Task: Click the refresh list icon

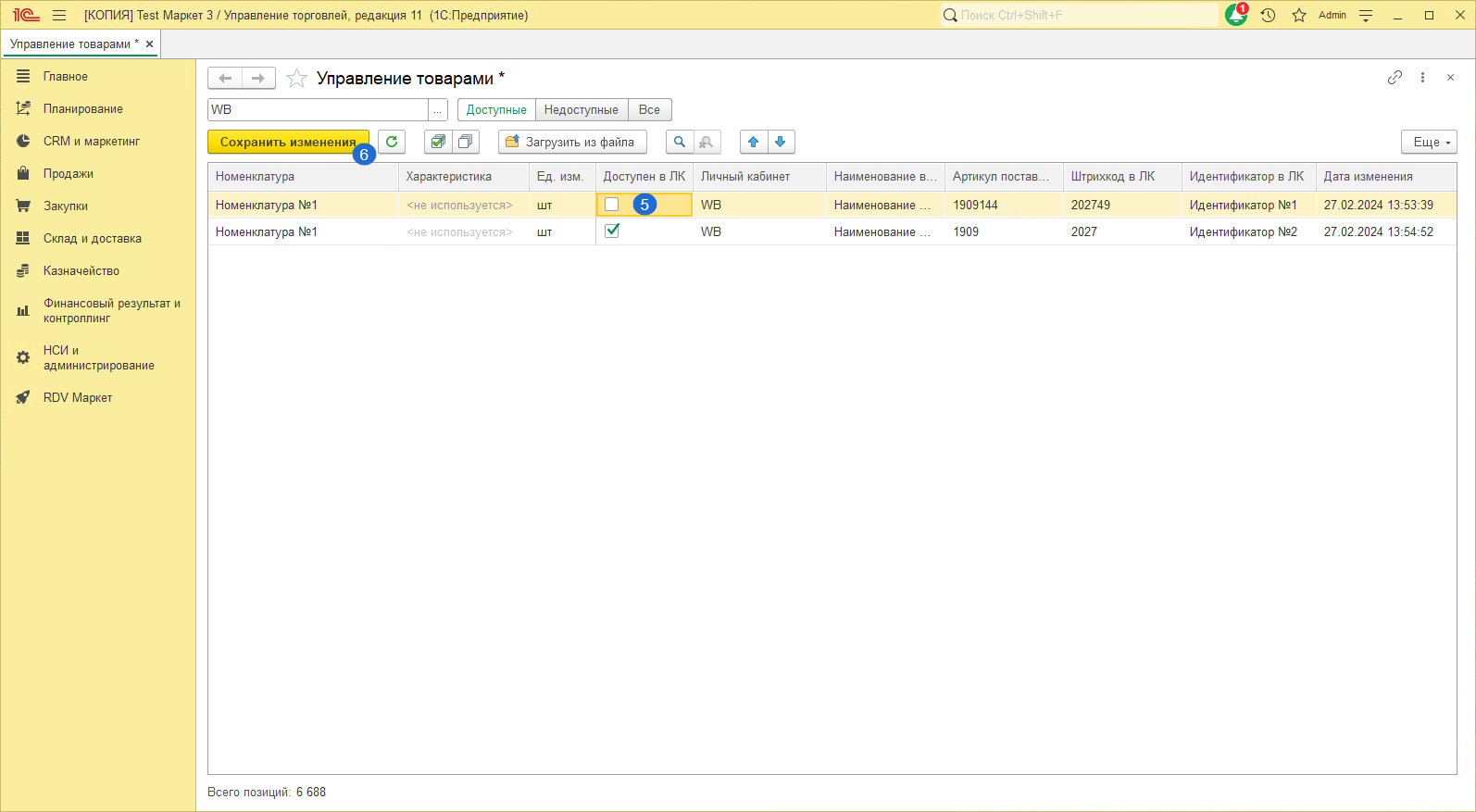Action: [392, 142]
